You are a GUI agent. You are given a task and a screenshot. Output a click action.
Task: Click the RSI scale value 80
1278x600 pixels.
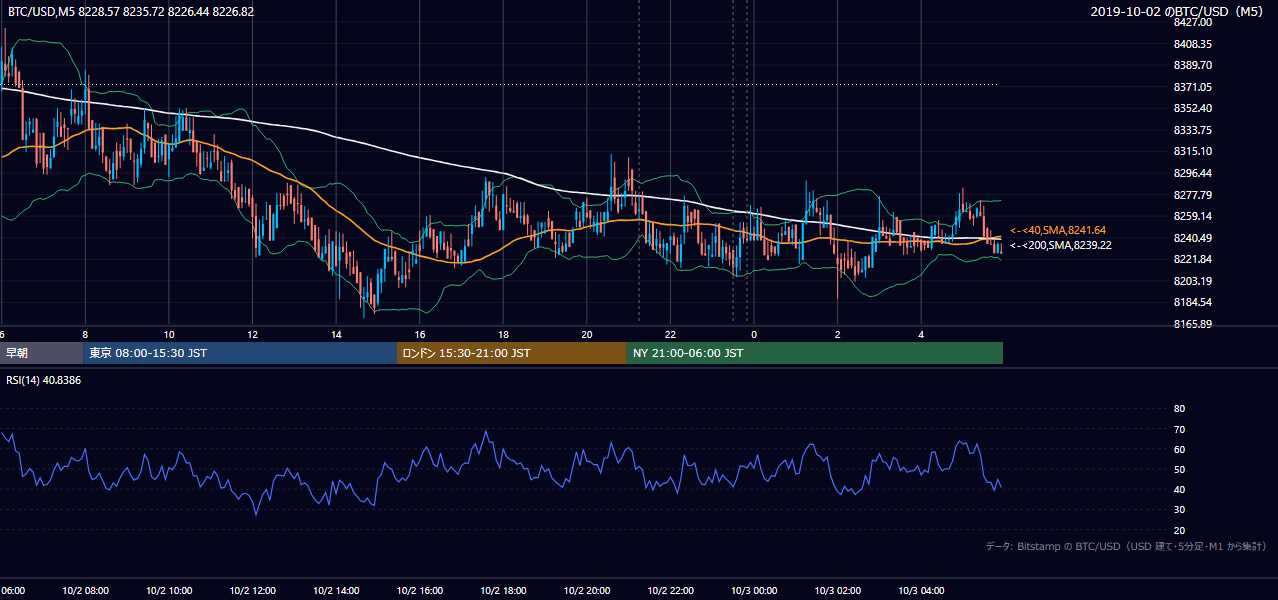[1179, 409]
